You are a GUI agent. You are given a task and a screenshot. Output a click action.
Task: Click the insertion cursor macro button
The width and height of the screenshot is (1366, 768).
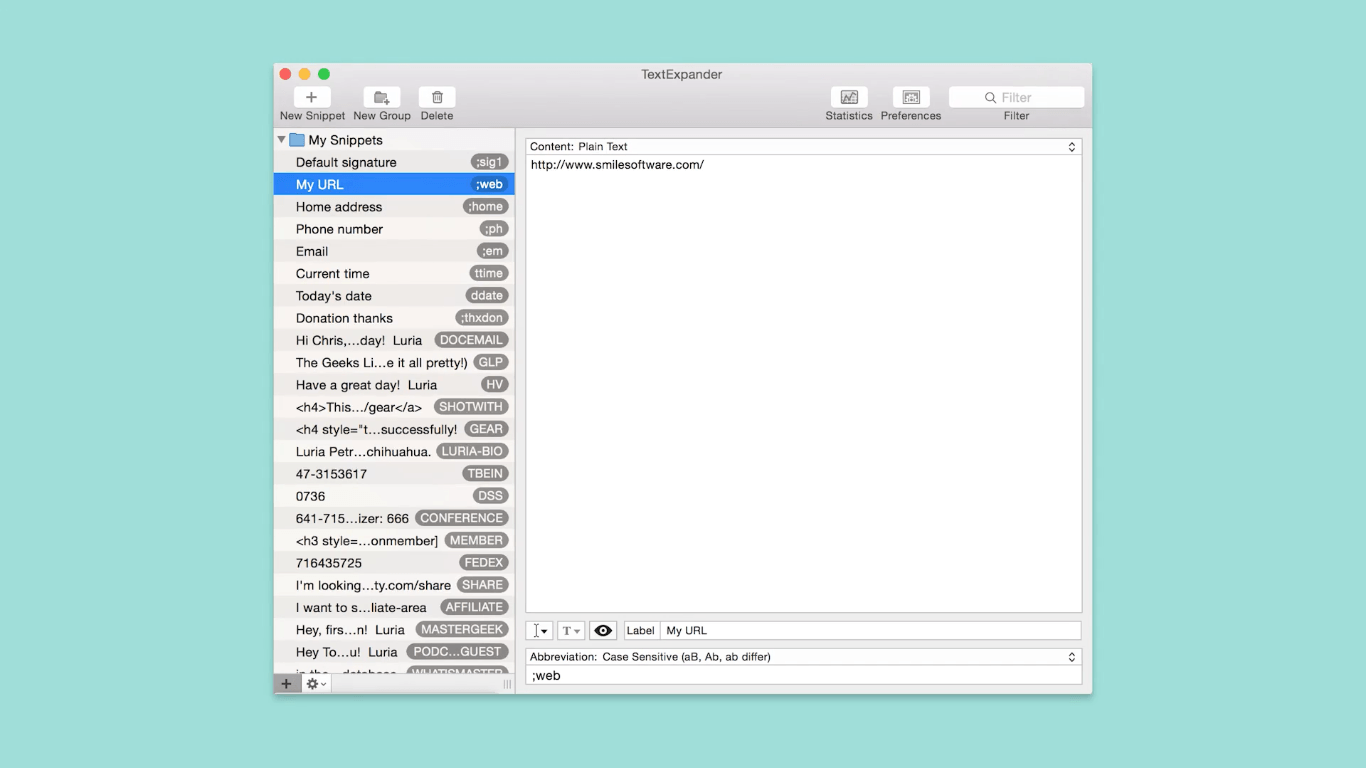coord(539,631)
